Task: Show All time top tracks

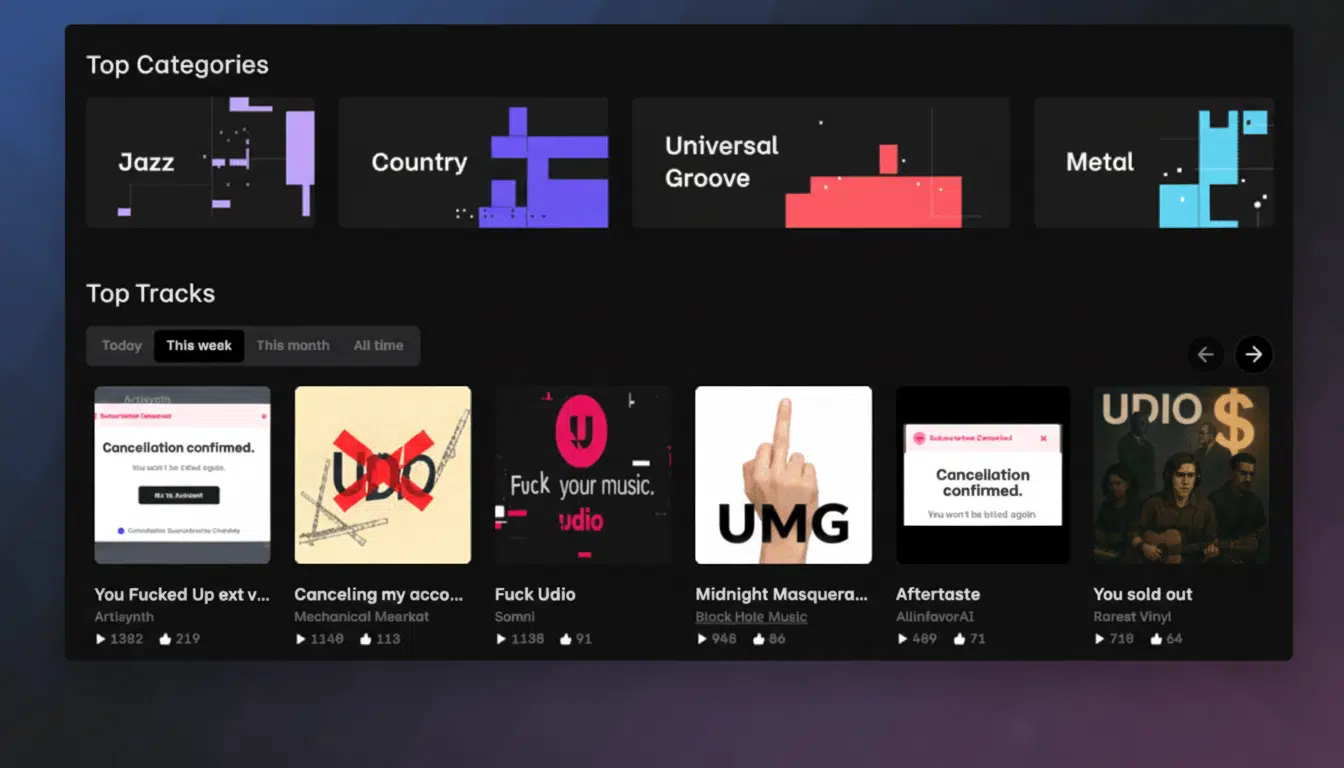Action: coord(378,346)
